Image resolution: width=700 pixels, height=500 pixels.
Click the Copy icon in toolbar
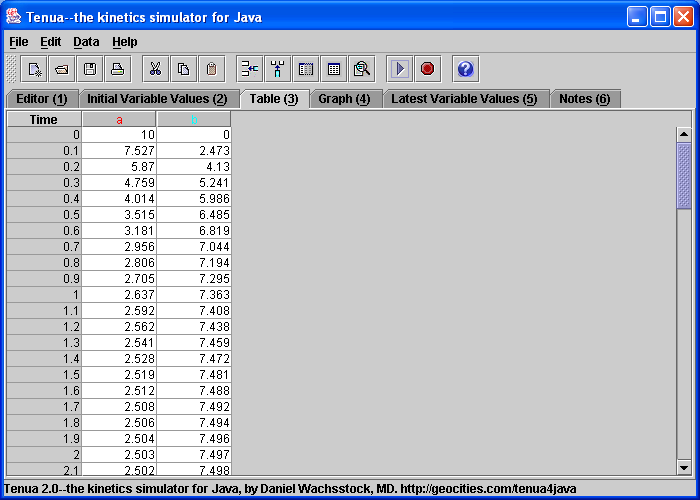pyautogui.click(x=183, y=69)
